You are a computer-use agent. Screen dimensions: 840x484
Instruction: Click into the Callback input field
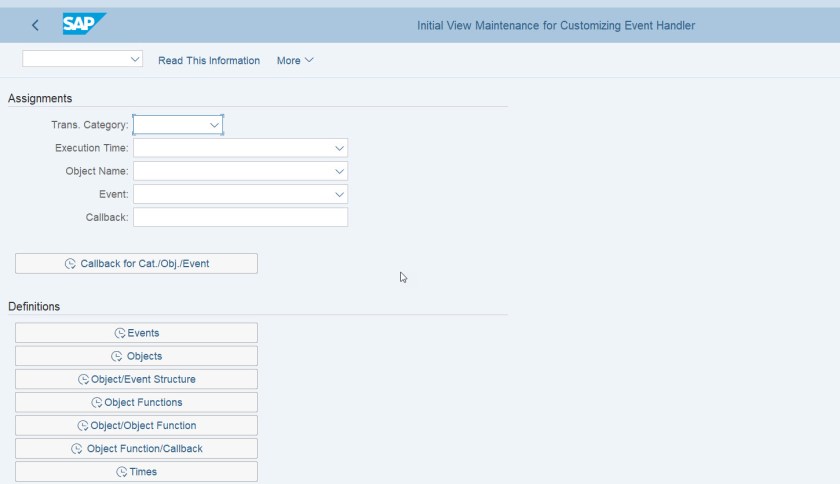click(240, 217)
